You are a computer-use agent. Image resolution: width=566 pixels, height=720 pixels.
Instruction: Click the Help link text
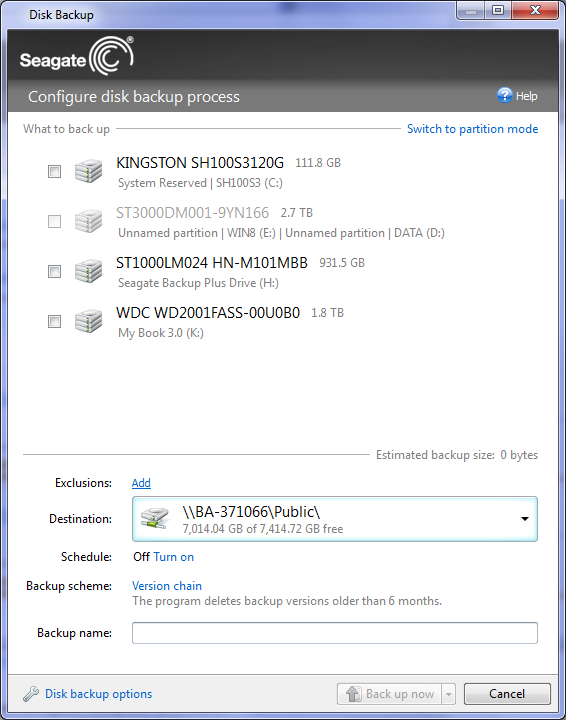[527, 96]
